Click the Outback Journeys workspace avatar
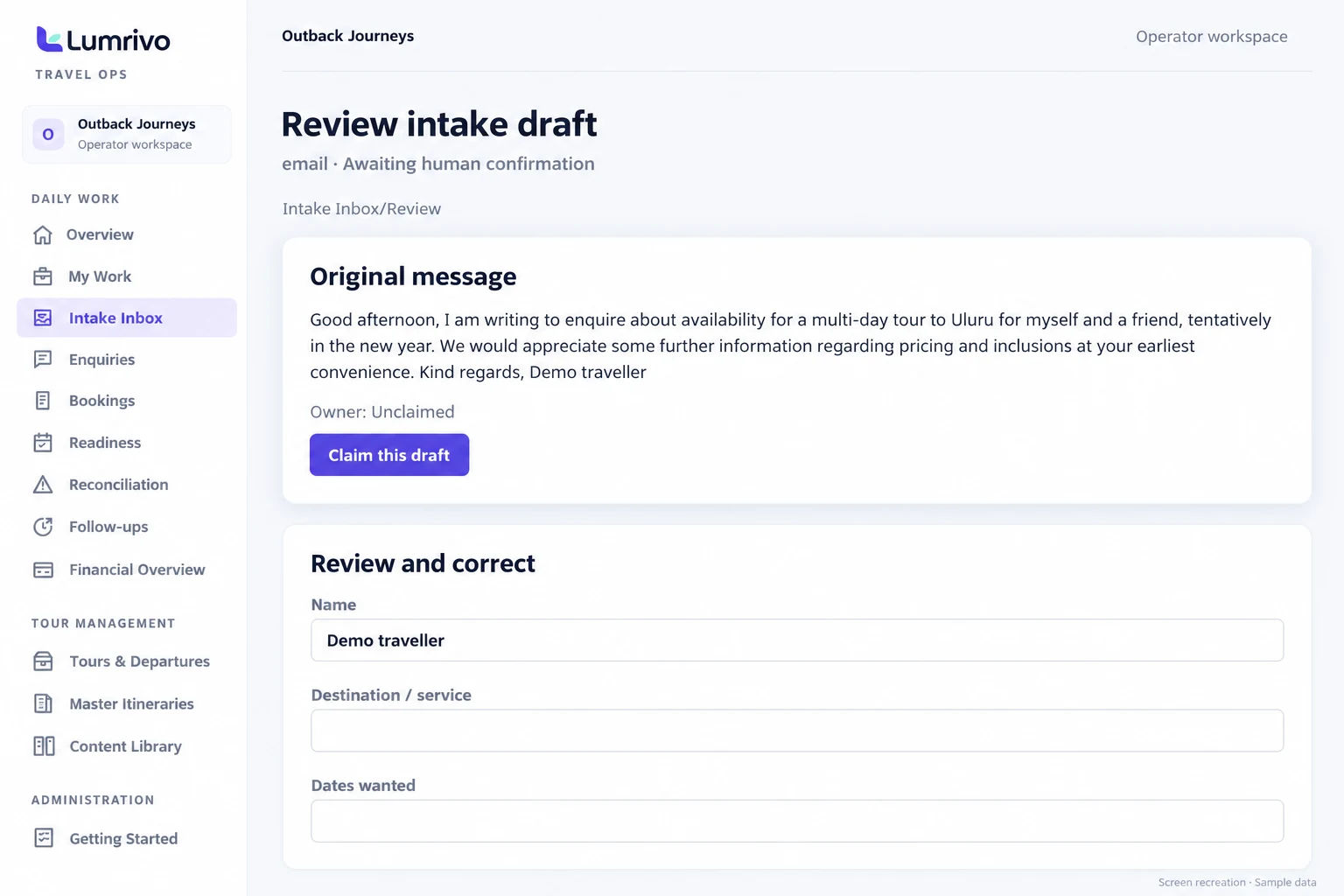The width and height of the screenshot is (1344, 896). [x=48, y=134]
